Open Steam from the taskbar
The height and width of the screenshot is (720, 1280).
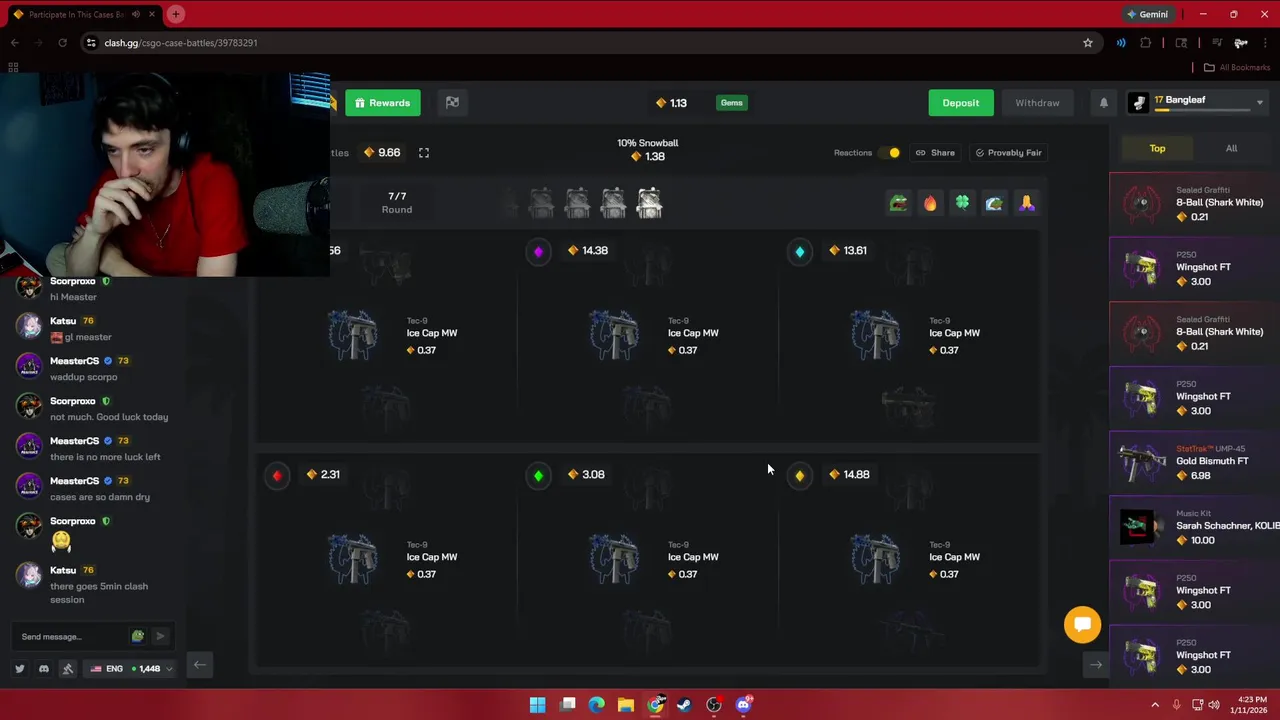[684, 705]
